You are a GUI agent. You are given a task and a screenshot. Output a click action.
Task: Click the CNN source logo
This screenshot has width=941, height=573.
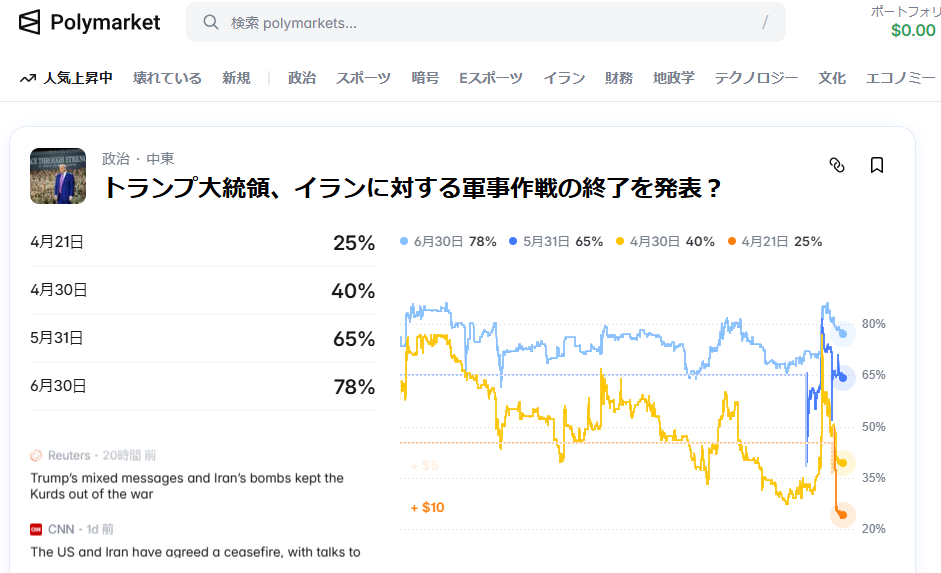pyautogui.click(x=36, y=529)
